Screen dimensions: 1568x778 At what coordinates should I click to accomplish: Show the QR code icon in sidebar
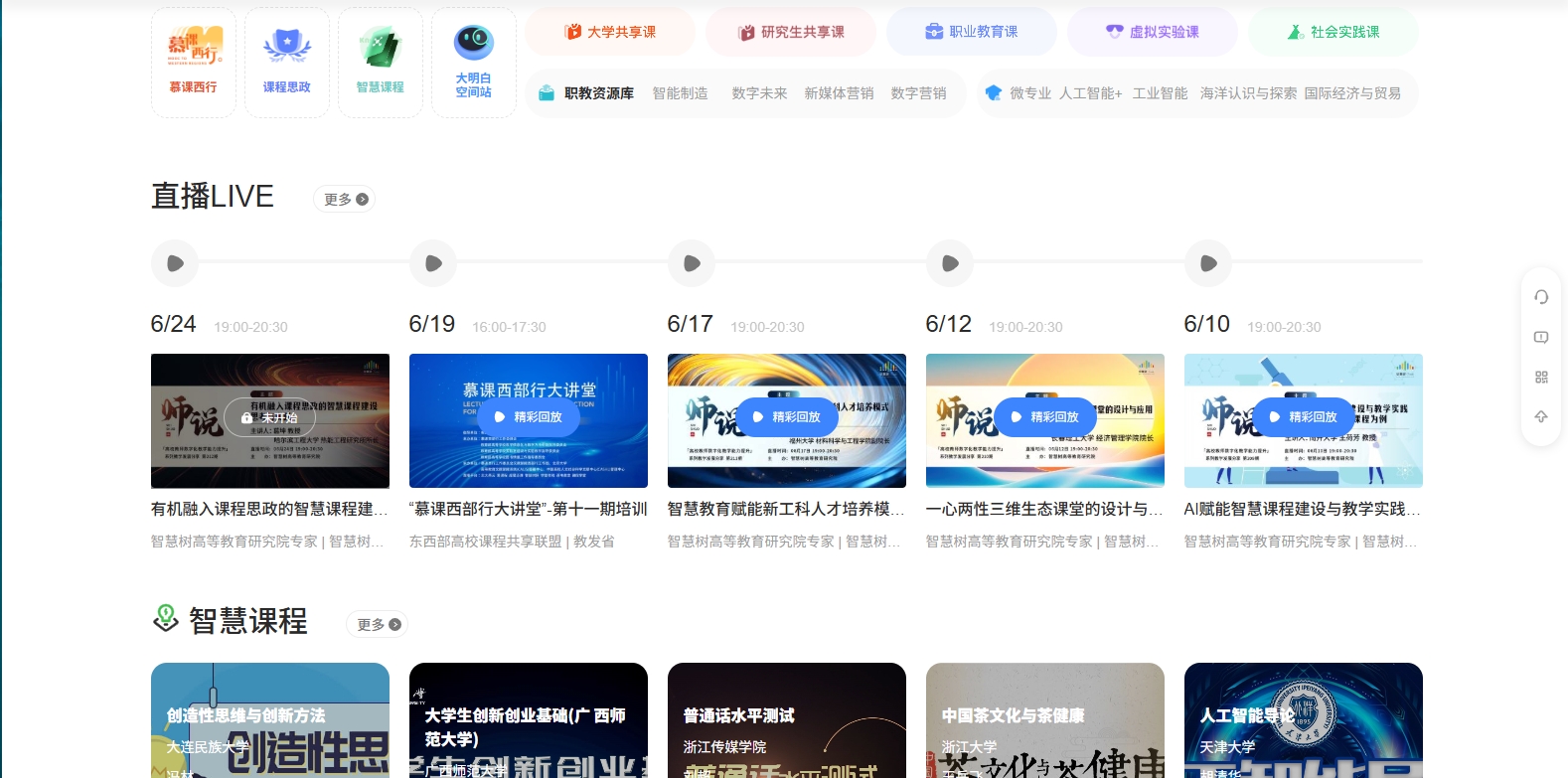1541,377
